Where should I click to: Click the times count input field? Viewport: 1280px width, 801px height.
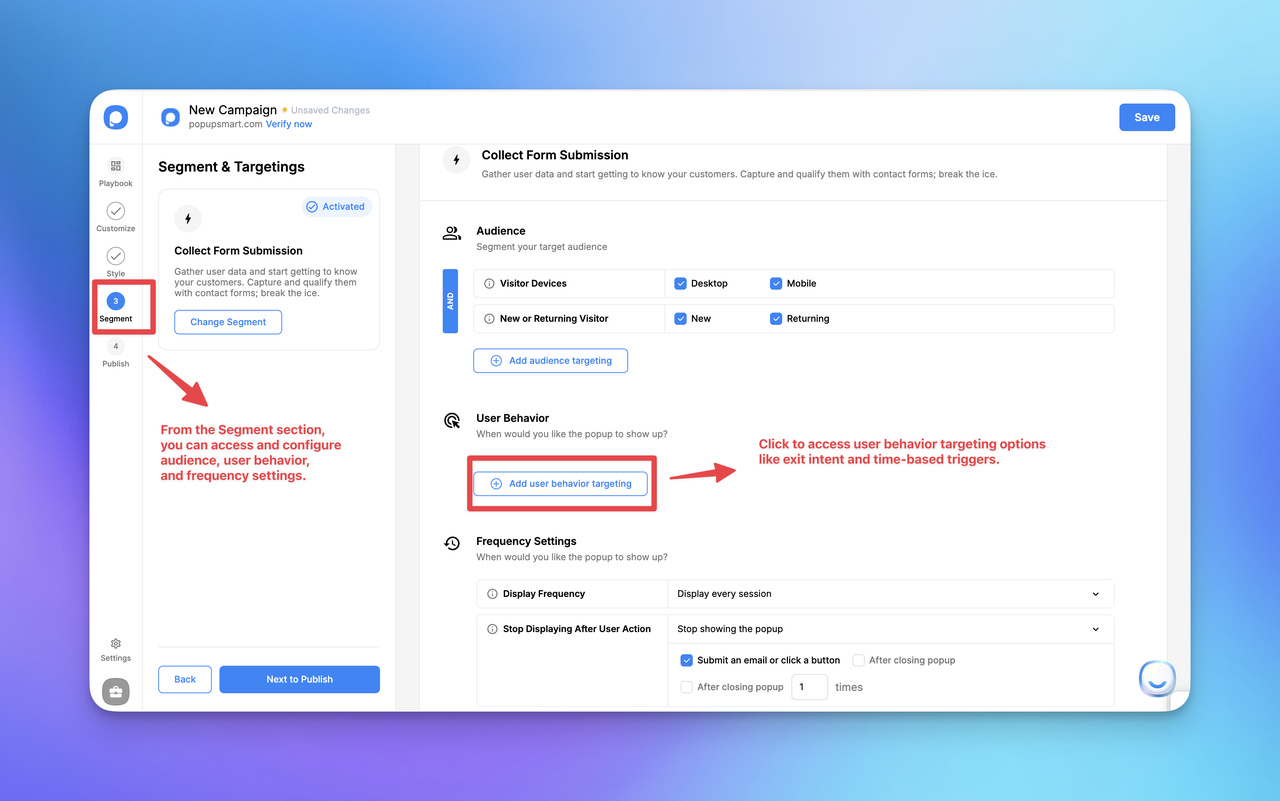tap(809, 687)
